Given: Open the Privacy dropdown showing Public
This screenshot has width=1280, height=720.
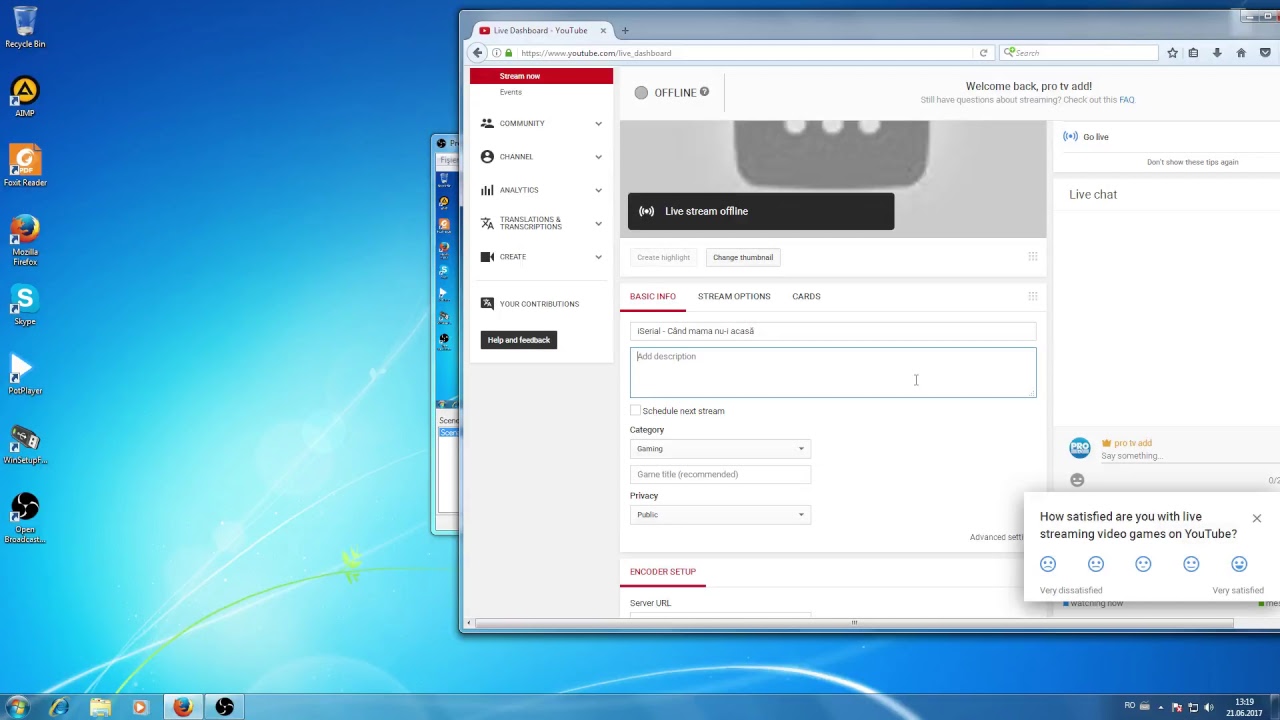Looking at the screenshot, I should pyautogui.click(x=720, y=515).
